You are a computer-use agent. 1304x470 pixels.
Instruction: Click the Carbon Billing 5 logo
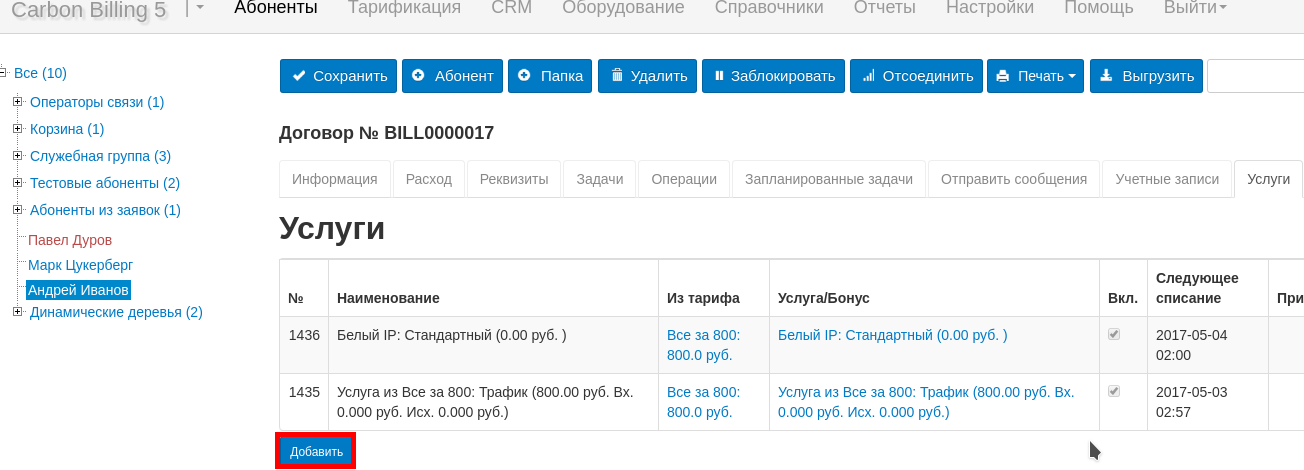pos(88,10)
